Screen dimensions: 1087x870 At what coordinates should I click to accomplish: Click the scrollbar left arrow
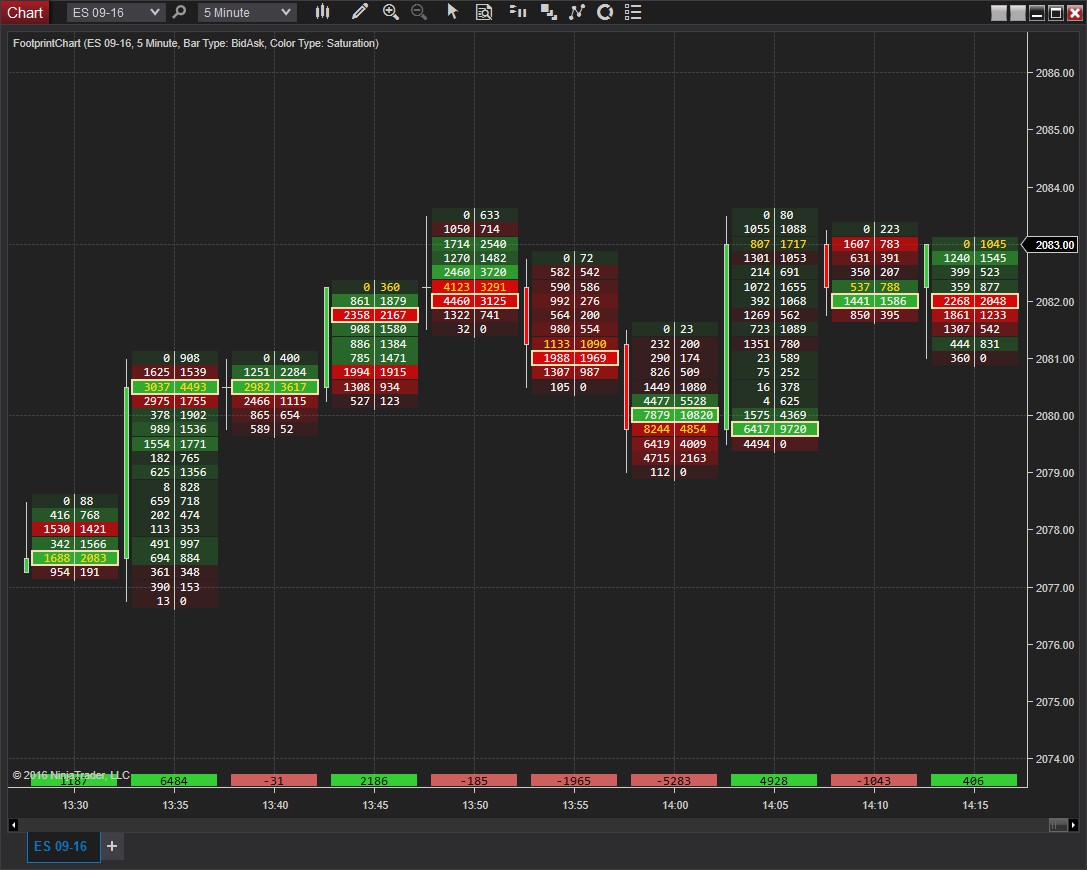[x=13, y=825]
